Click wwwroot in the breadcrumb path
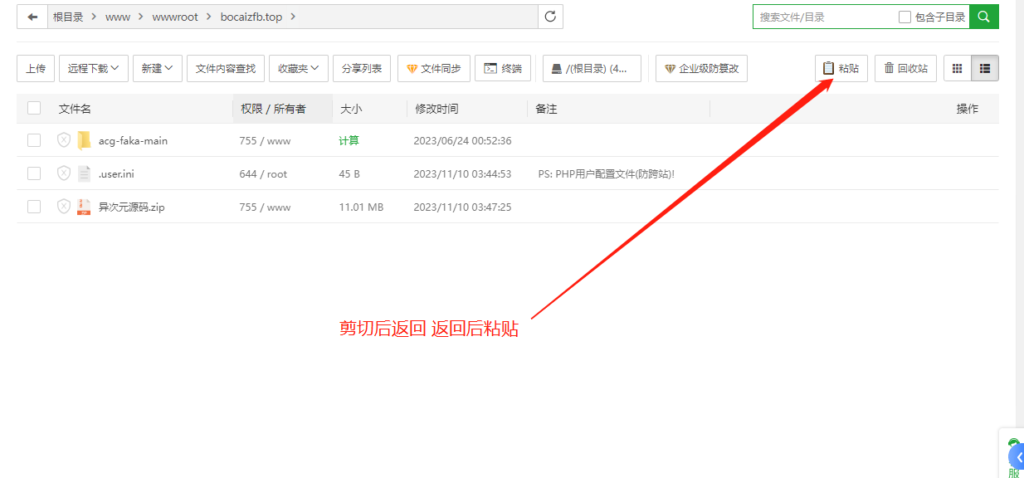Image resolution: width=1024 pixels, height=478 pixels. [x=175, y=17]
